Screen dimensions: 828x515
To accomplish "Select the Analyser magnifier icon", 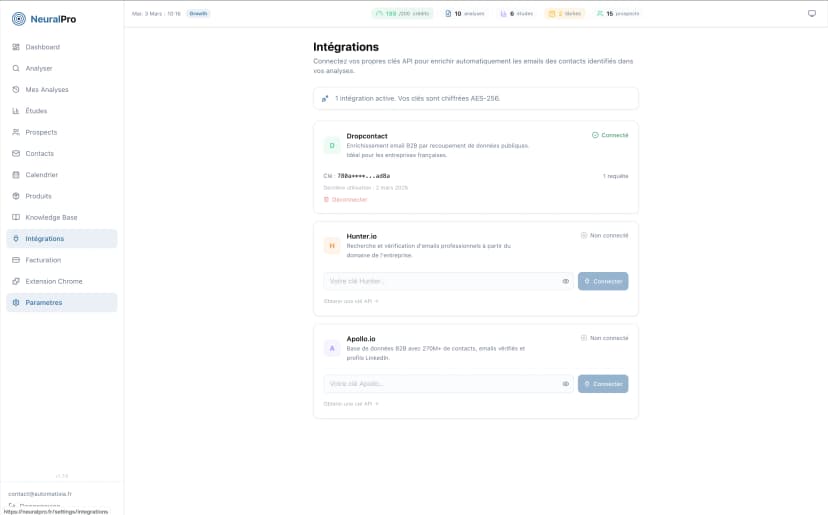I will coord(16,68).
